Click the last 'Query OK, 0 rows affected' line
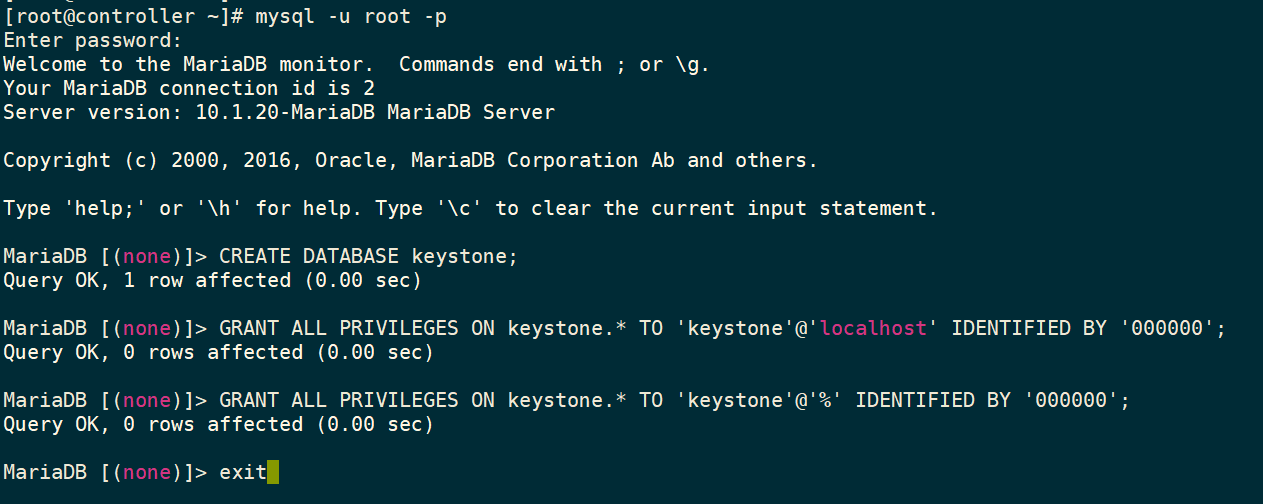The width and height of the screenshot is (1263, 504). pyautogui.click(x=218, y=424)
